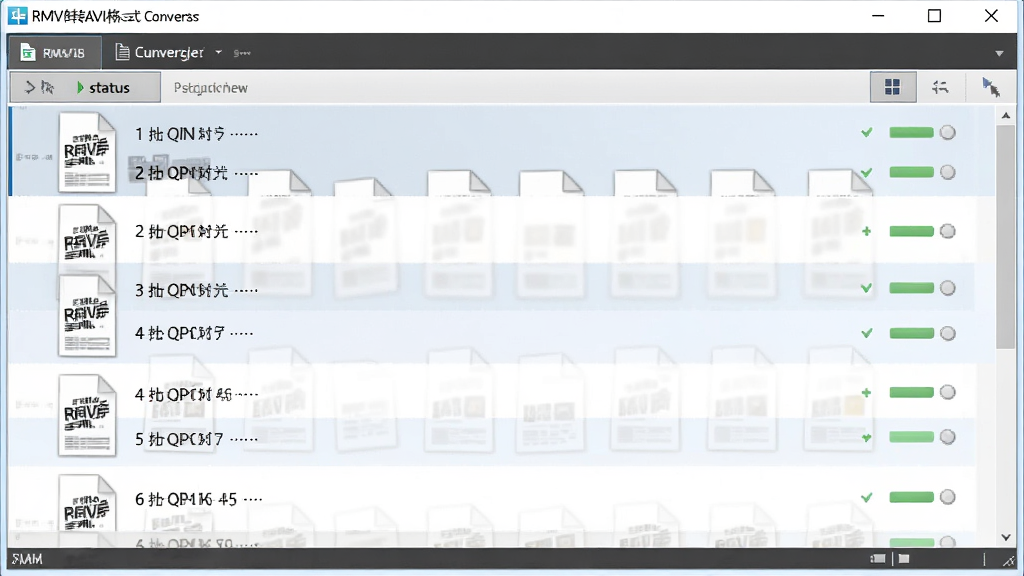The width and height of the screenshot is (1024, 576).
Task: Click the green check mark in row 1
Action: [x=867, y=133]
